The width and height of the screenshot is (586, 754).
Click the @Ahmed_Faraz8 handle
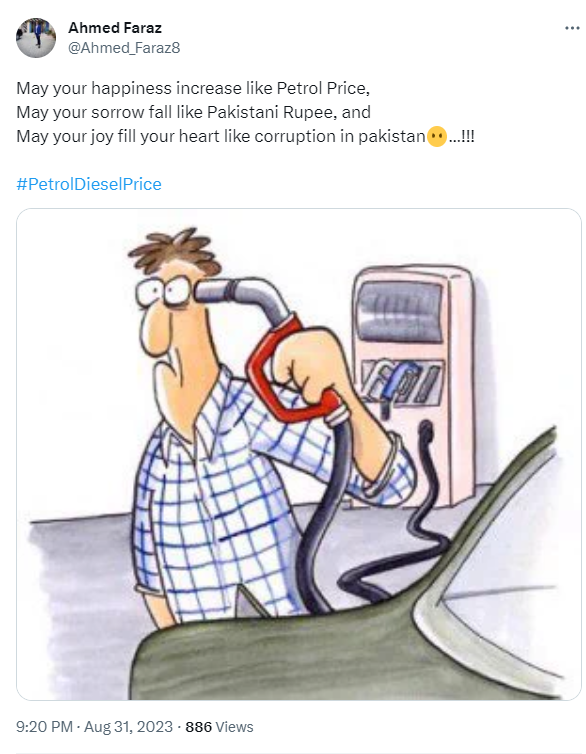(x=124, y=48)
